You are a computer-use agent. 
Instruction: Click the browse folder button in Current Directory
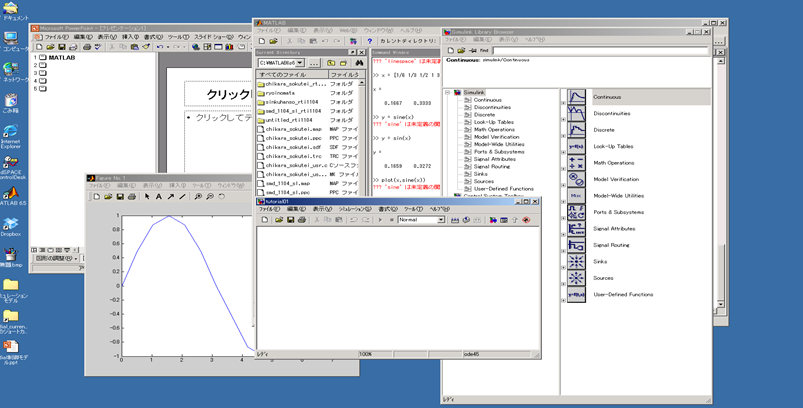[314, 63]
